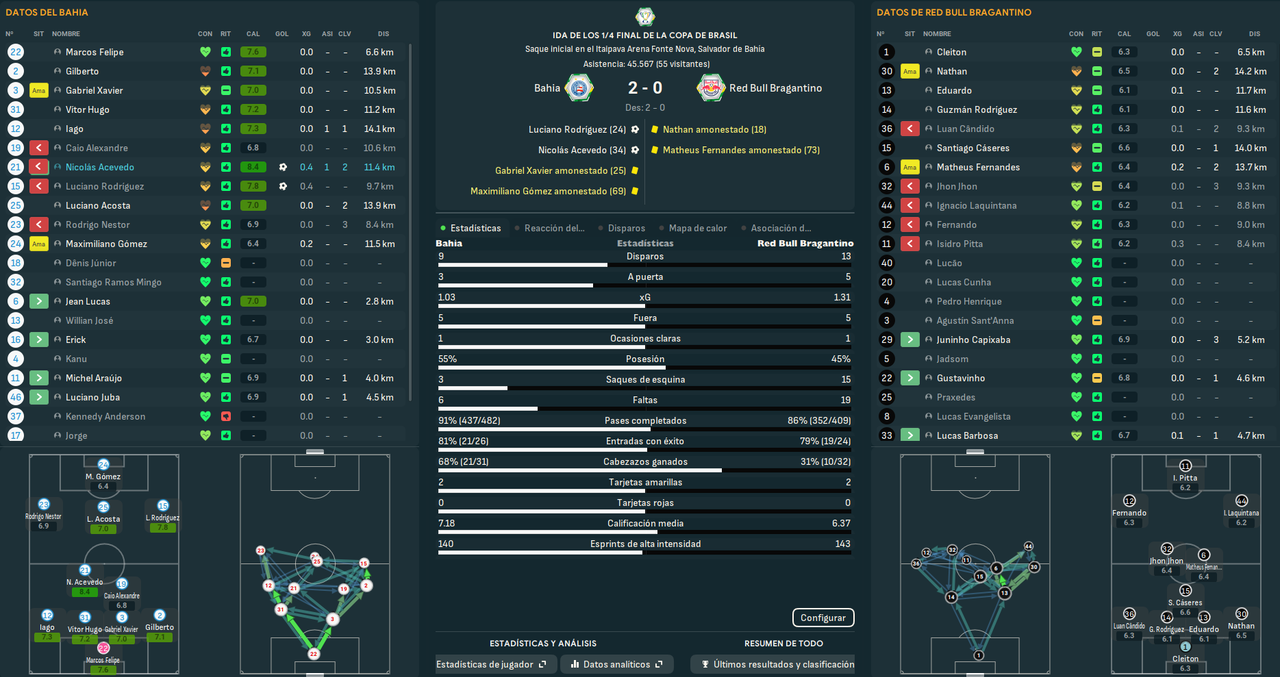The height and width of the screenshot is (677, 1280).
Task: Click Isidro Pitta's red substituted-off arrow
Action: (909, 244)
